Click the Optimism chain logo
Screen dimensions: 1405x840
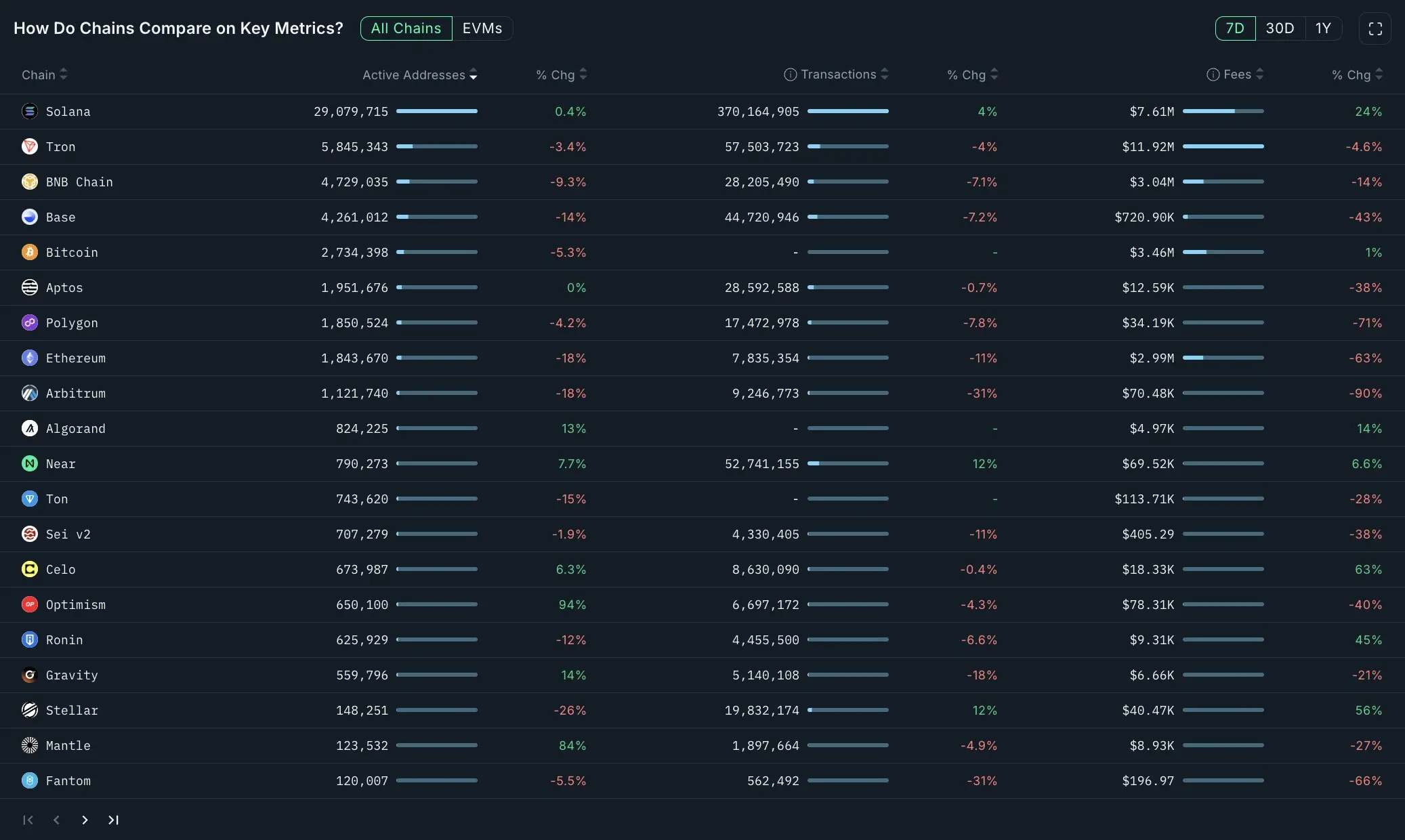[30, 604]
